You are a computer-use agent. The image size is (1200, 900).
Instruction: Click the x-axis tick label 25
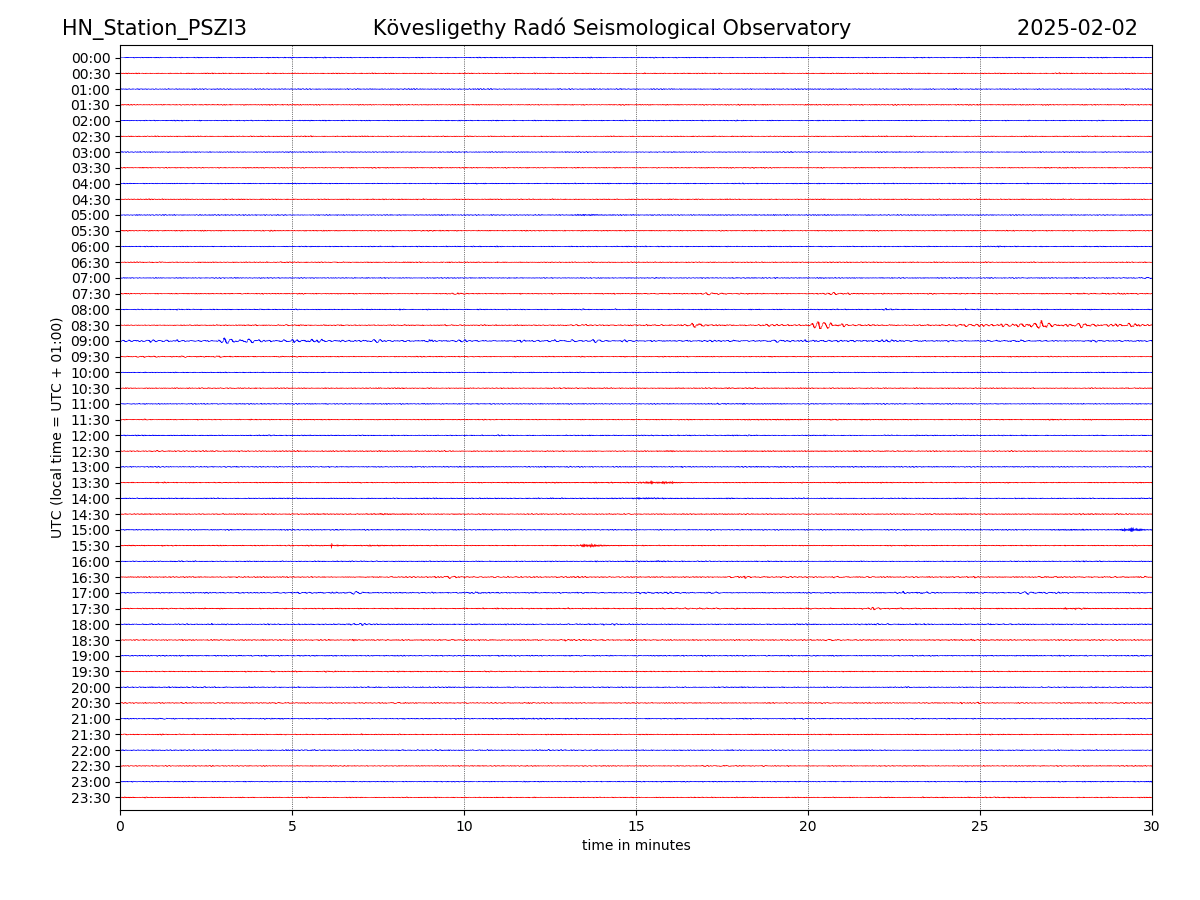point(980,826)
